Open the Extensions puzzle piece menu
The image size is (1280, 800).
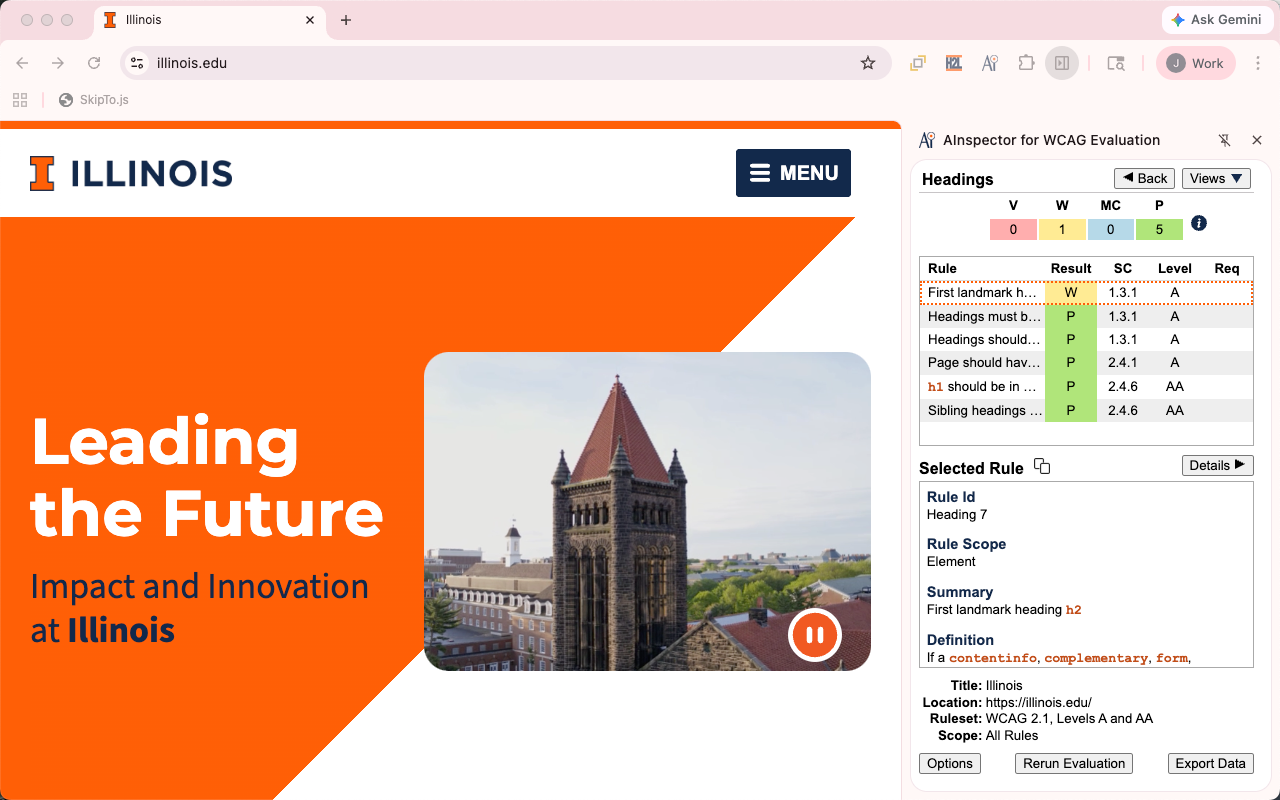pos(1025,63)
